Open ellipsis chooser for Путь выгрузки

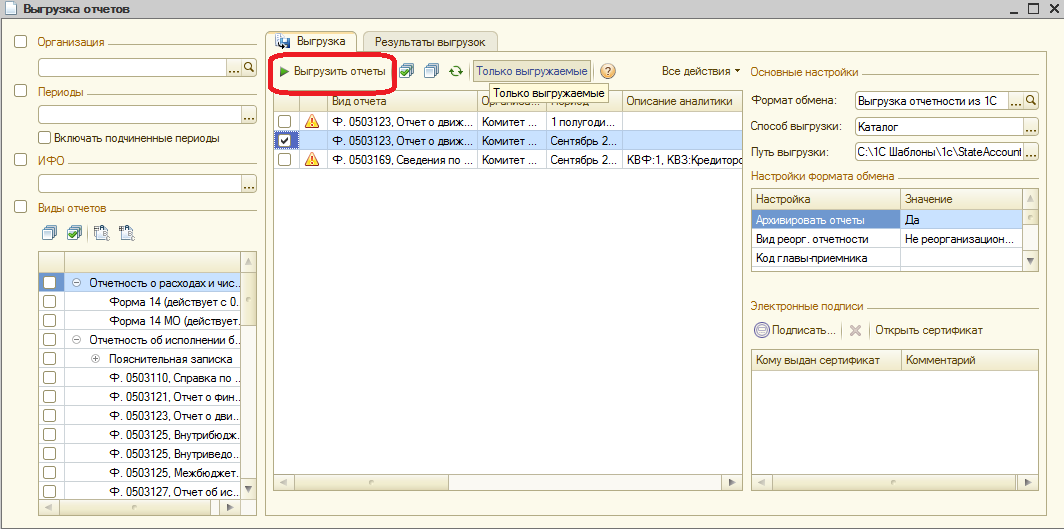[x=1031, y=153]
